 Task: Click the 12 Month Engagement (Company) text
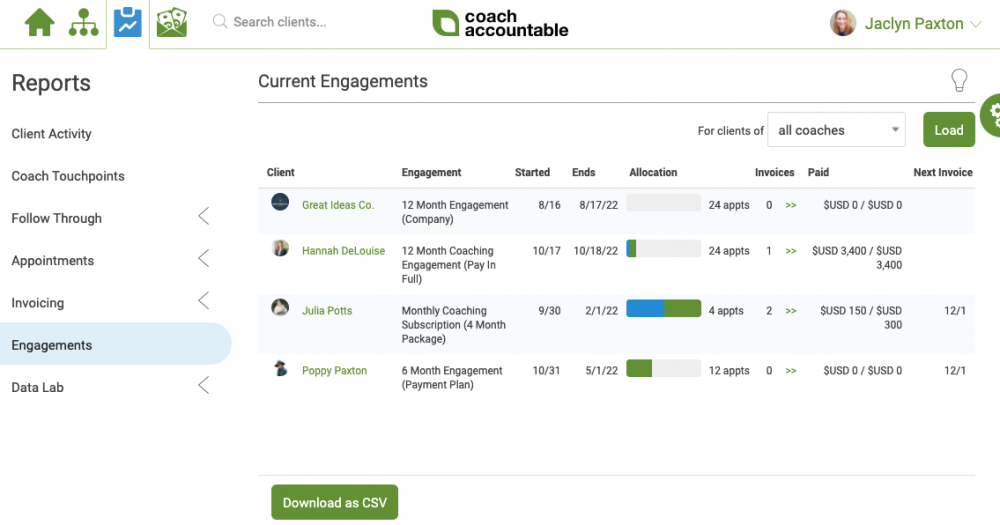click(455, 212)
